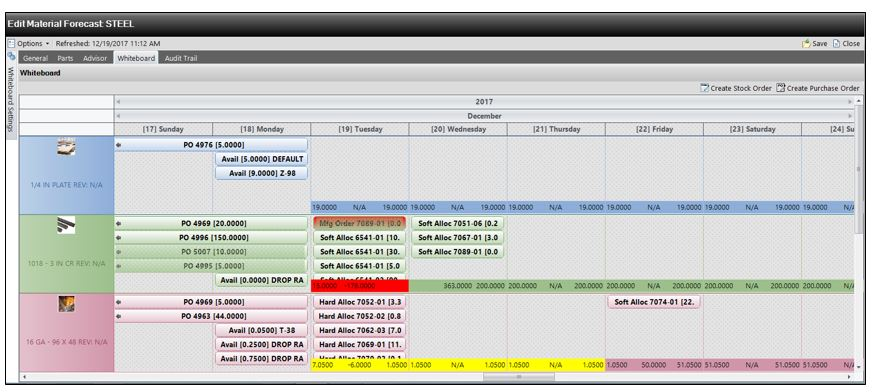
Task: Select Avail [0.0500] T-38 item
Action: click(262, 331)
